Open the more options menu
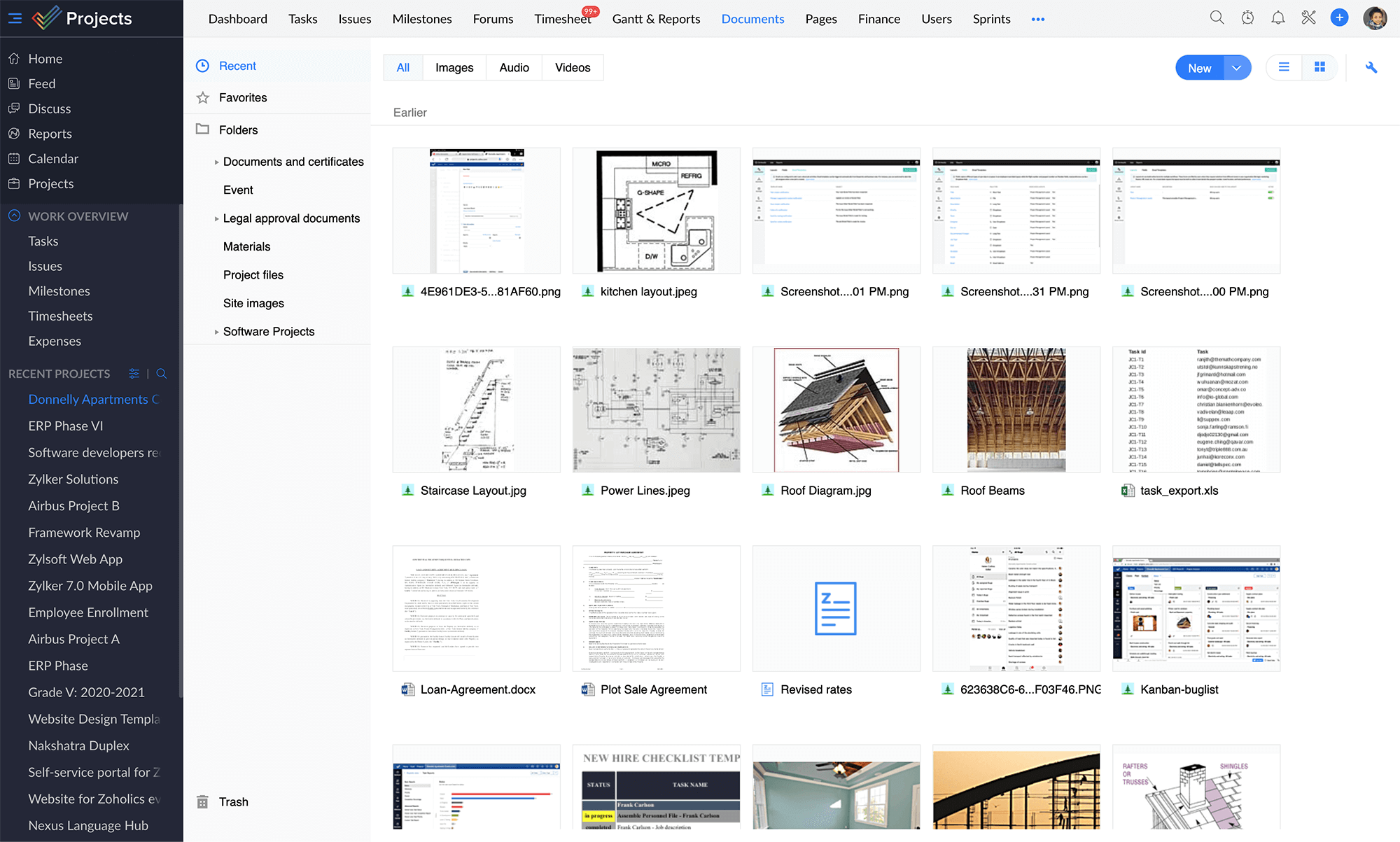The width and height of the screenshot is (1400, 842). point(1038,19)
